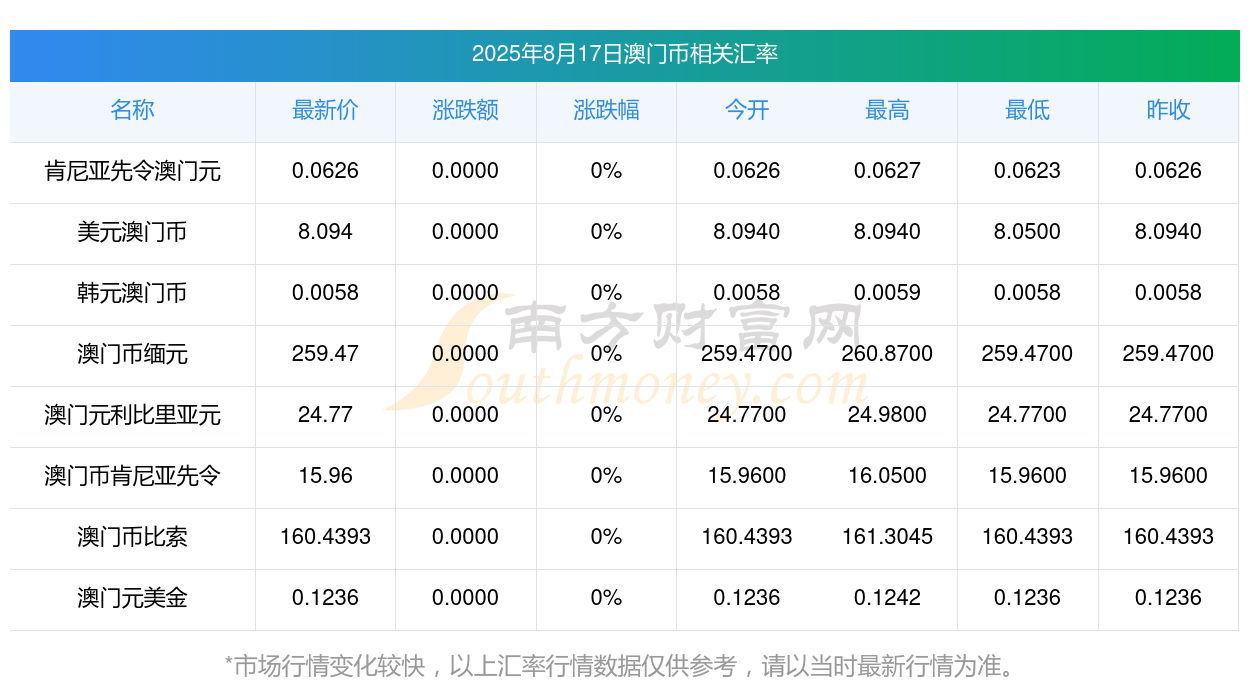Click the low value 0.0623
Viewport: 1250px width, 698px height.
(1027, 171)
